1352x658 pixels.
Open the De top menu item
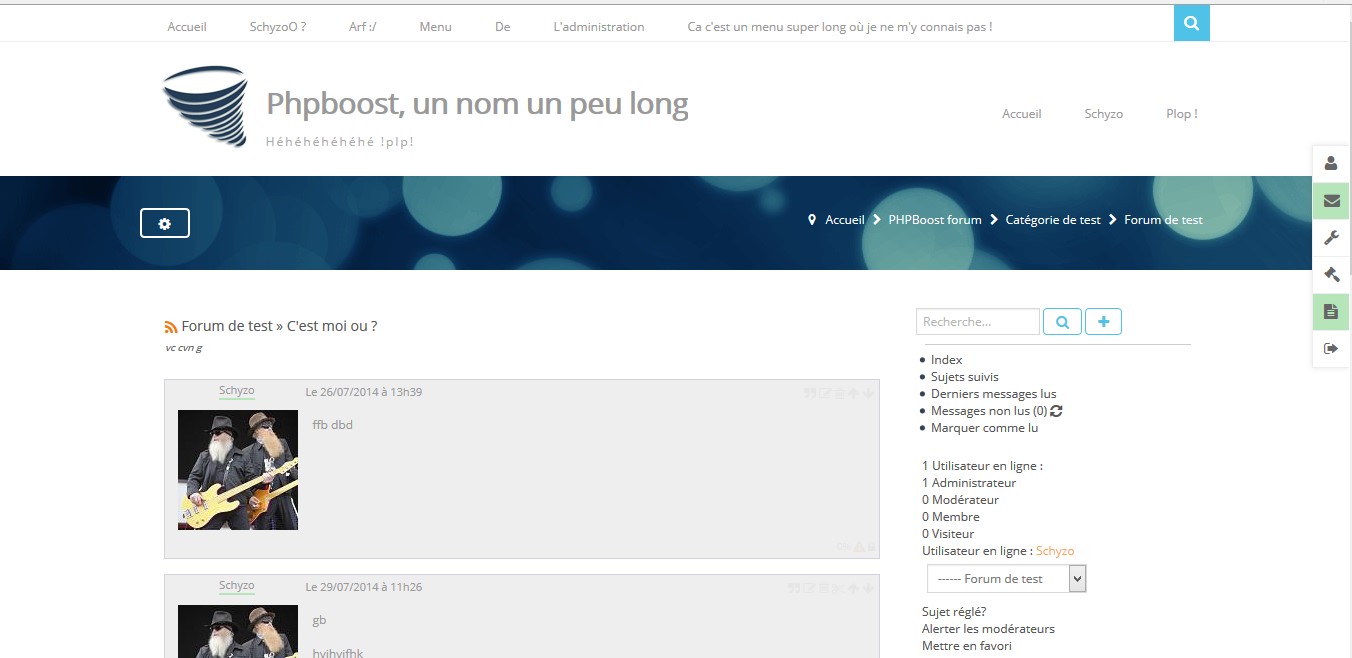coord(503,27)
